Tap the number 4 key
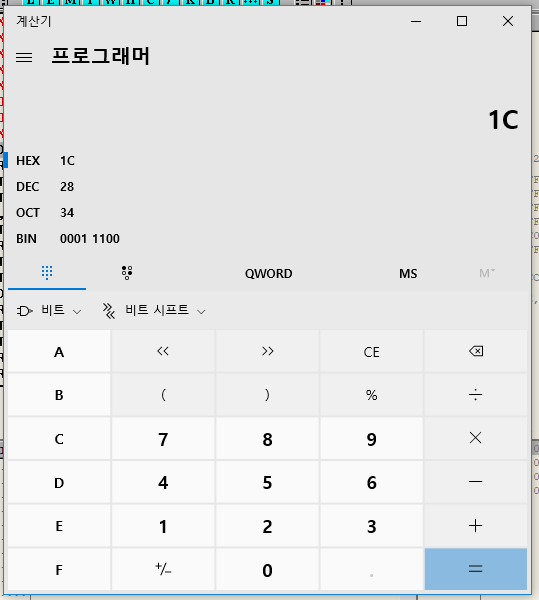This screenshot has height=600, width=539. click(163, 482)
